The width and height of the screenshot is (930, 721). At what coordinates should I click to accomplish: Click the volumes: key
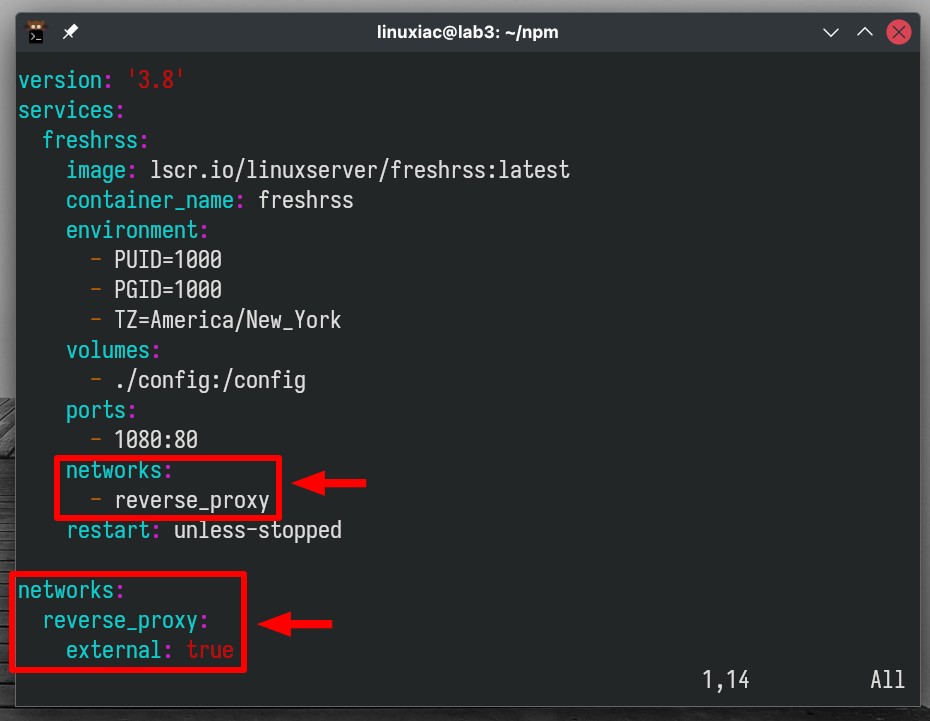click(x=113, y=350)
